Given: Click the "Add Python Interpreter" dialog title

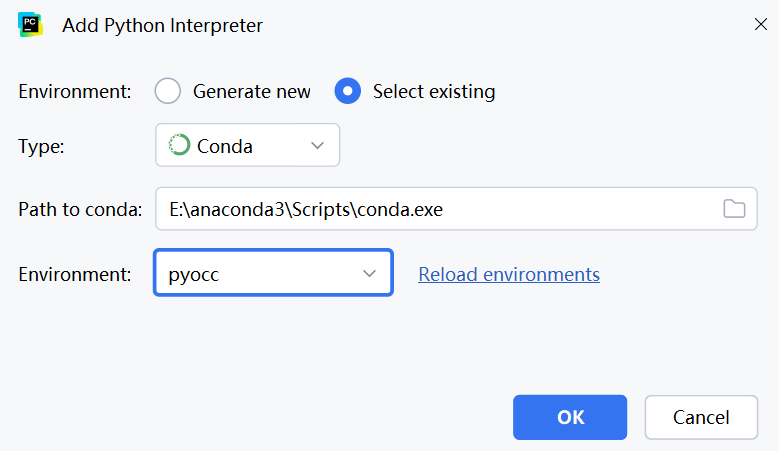Looking at the screenshot, I should pyautogui.click(x=163, y=26).
